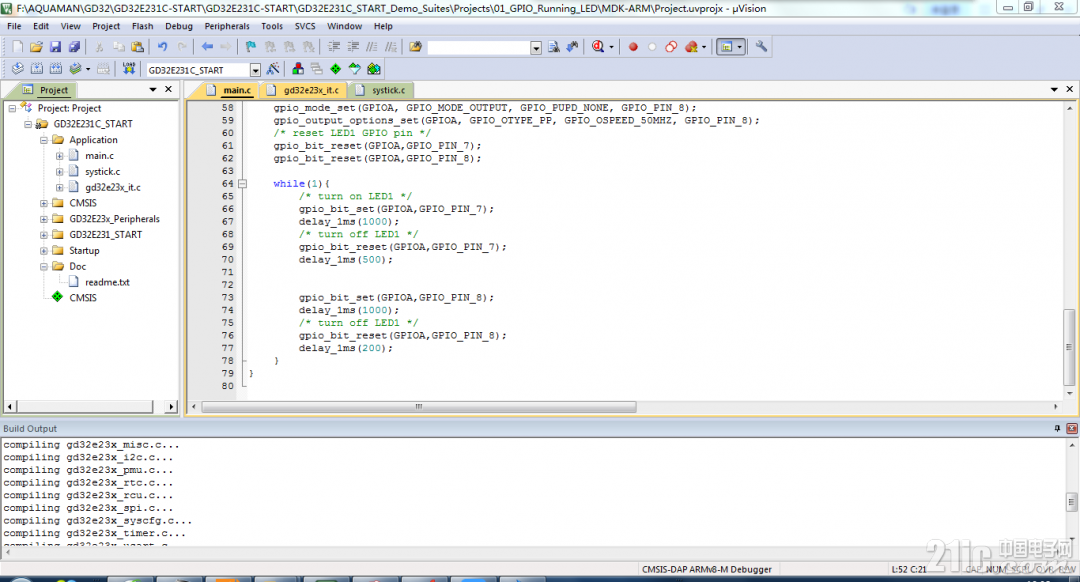Open Manage Project Items
The width and height of the screenshot is (1080, 582).
pos(298,69)
